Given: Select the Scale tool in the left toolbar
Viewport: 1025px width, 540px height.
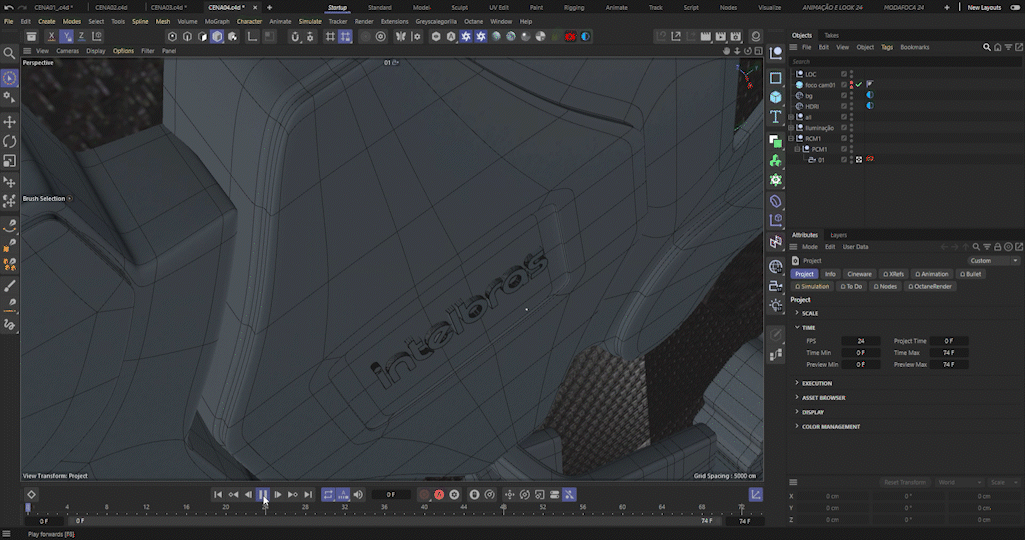Looking at the screenshot, I should click(x=10, y=161).
